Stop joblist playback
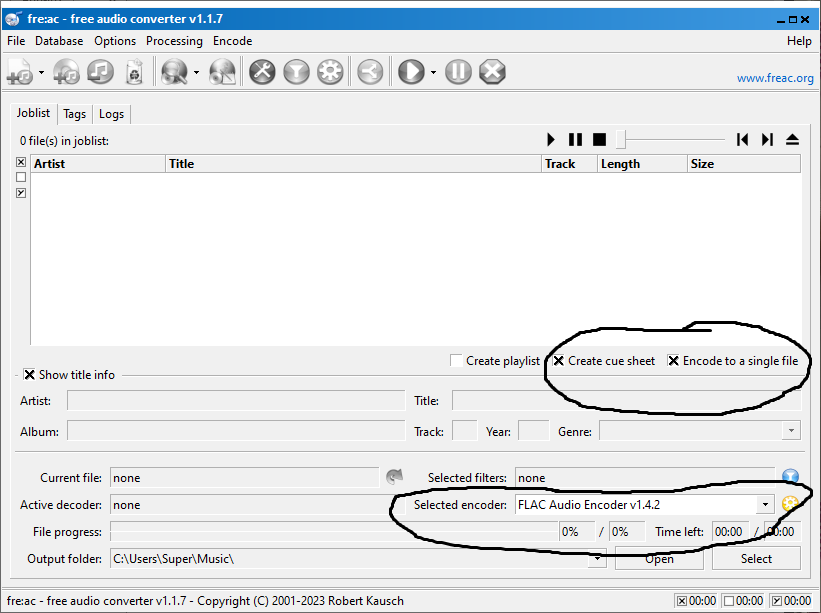Image resolution: width=821 pixels, height=613 pixels. pos(600,140)
